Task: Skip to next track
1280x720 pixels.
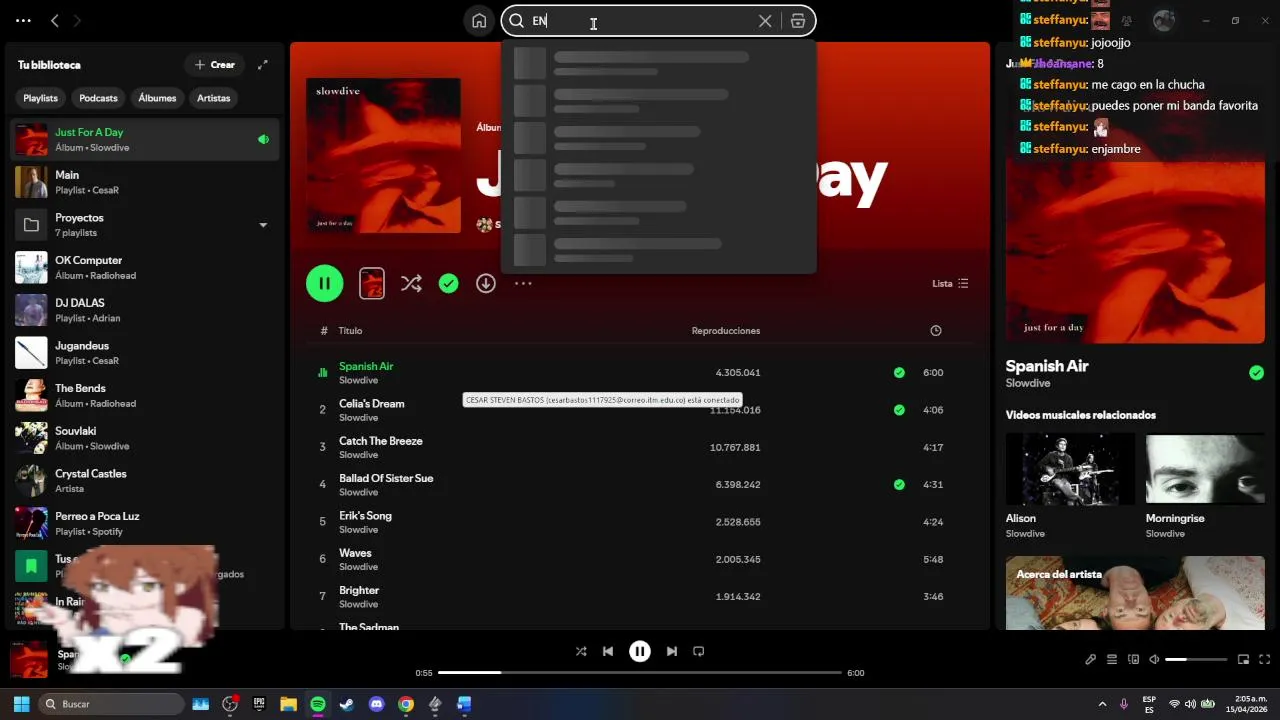Action: click(672, 651)
